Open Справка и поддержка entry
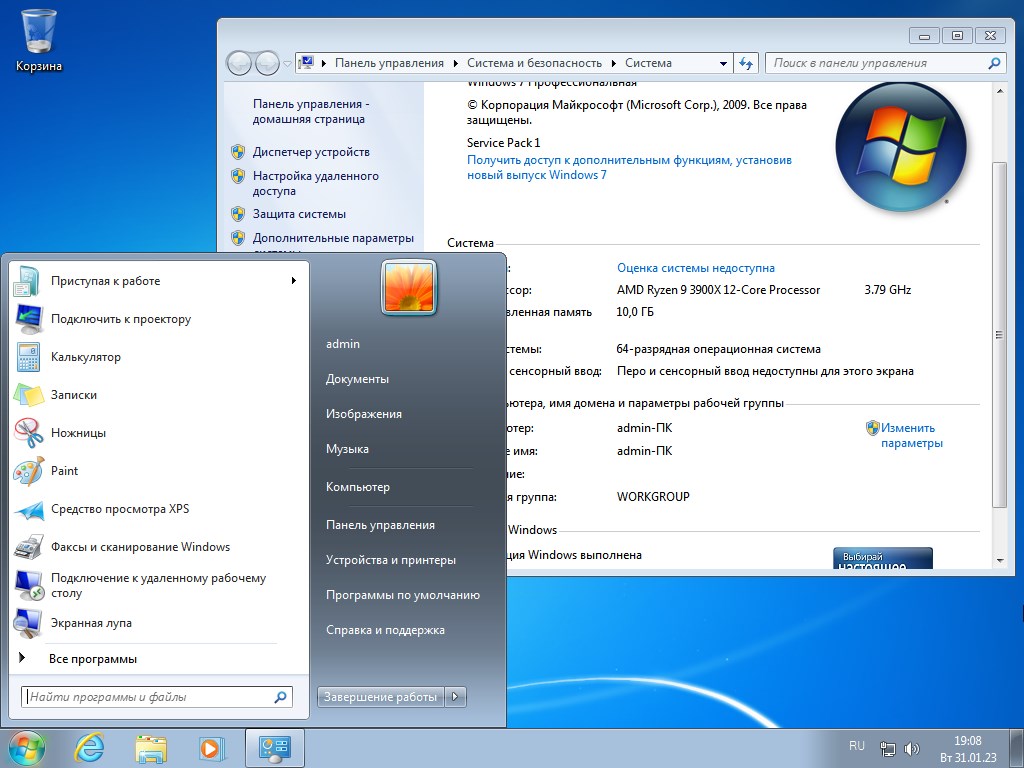Screen dimensions: 1024x768 (385, 630)
